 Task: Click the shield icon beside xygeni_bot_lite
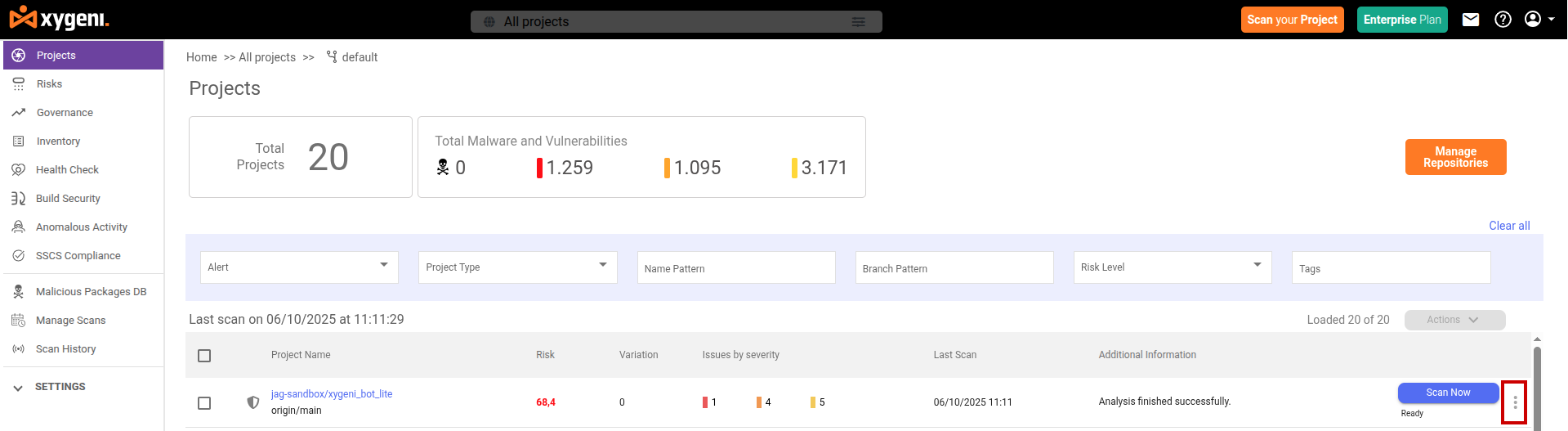pyautogui.click(x=253, y=402)
